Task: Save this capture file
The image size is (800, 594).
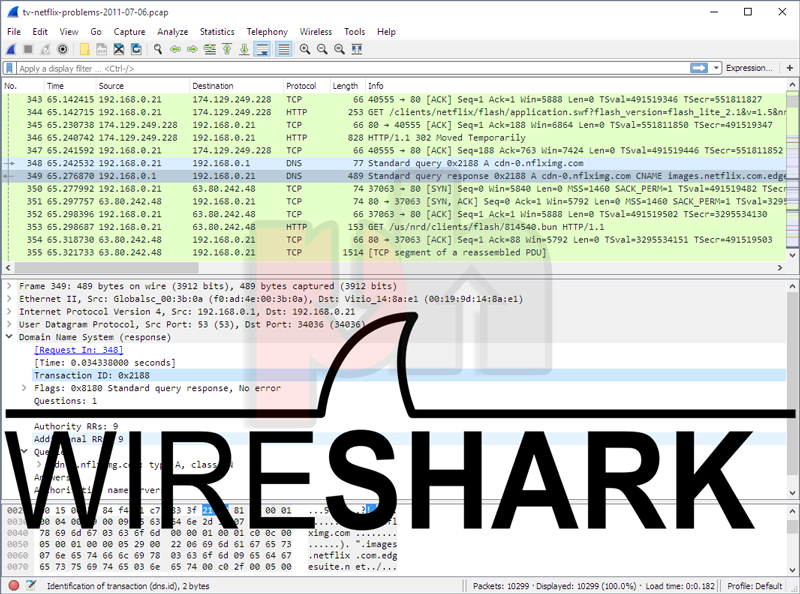Action: click(x=102, y=49)
